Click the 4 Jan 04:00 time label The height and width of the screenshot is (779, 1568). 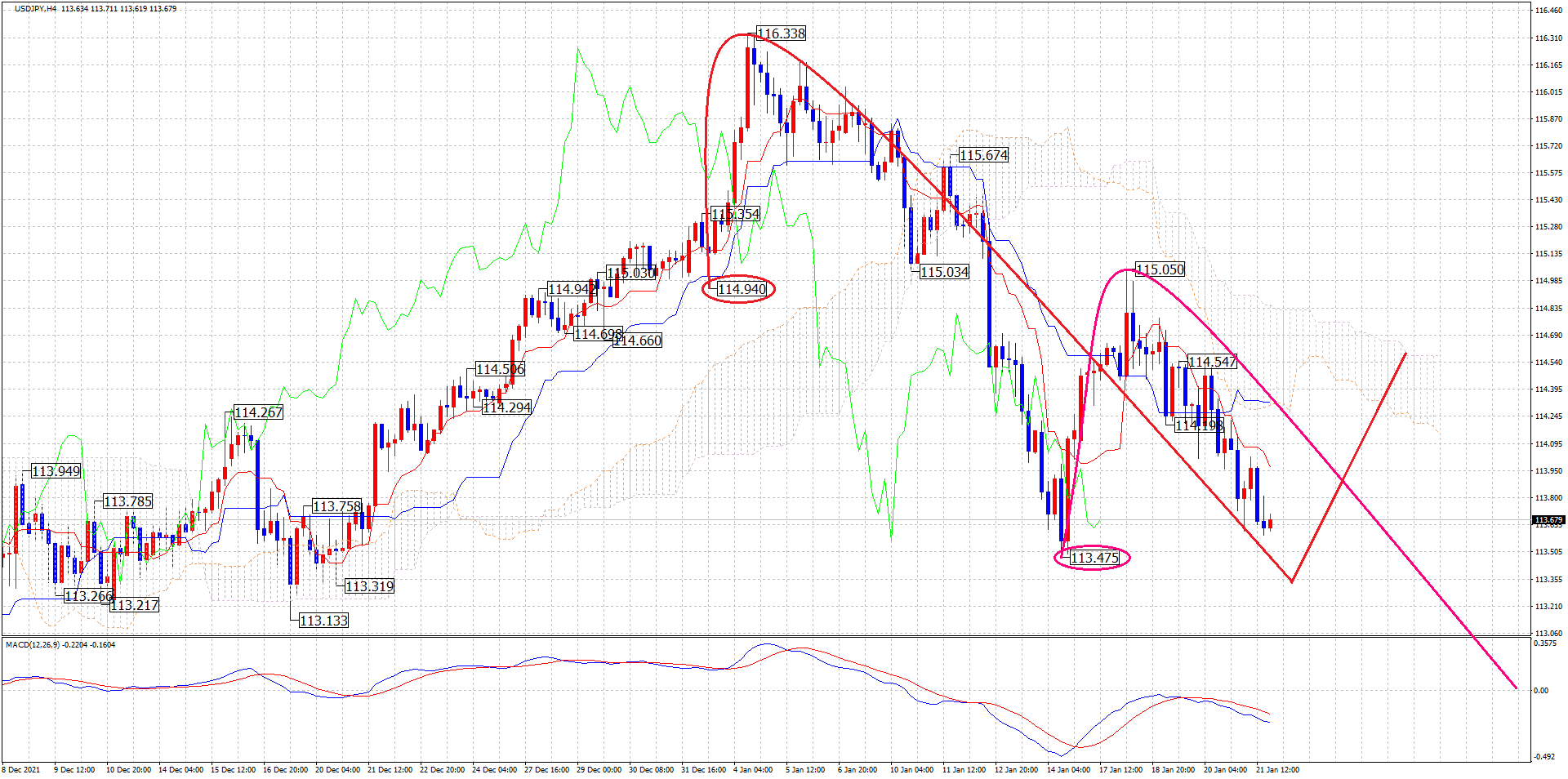751,770
